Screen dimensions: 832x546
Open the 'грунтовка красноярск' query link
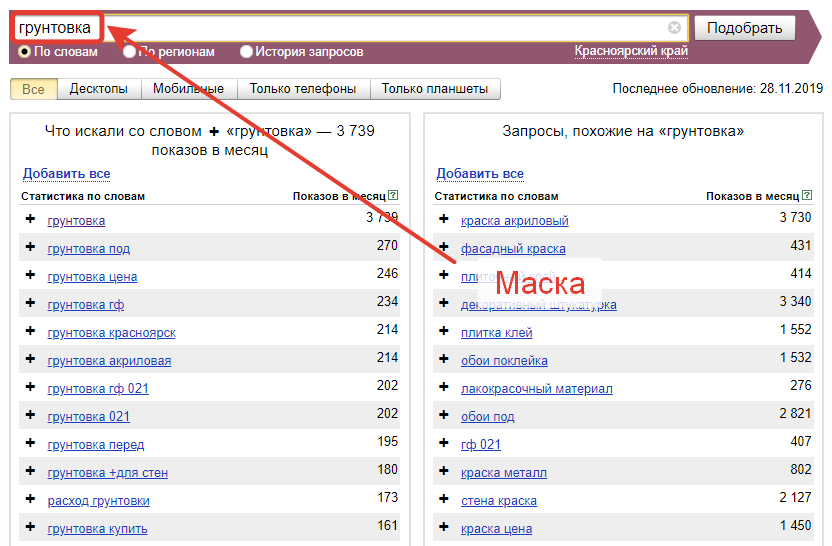pos(111,333)
